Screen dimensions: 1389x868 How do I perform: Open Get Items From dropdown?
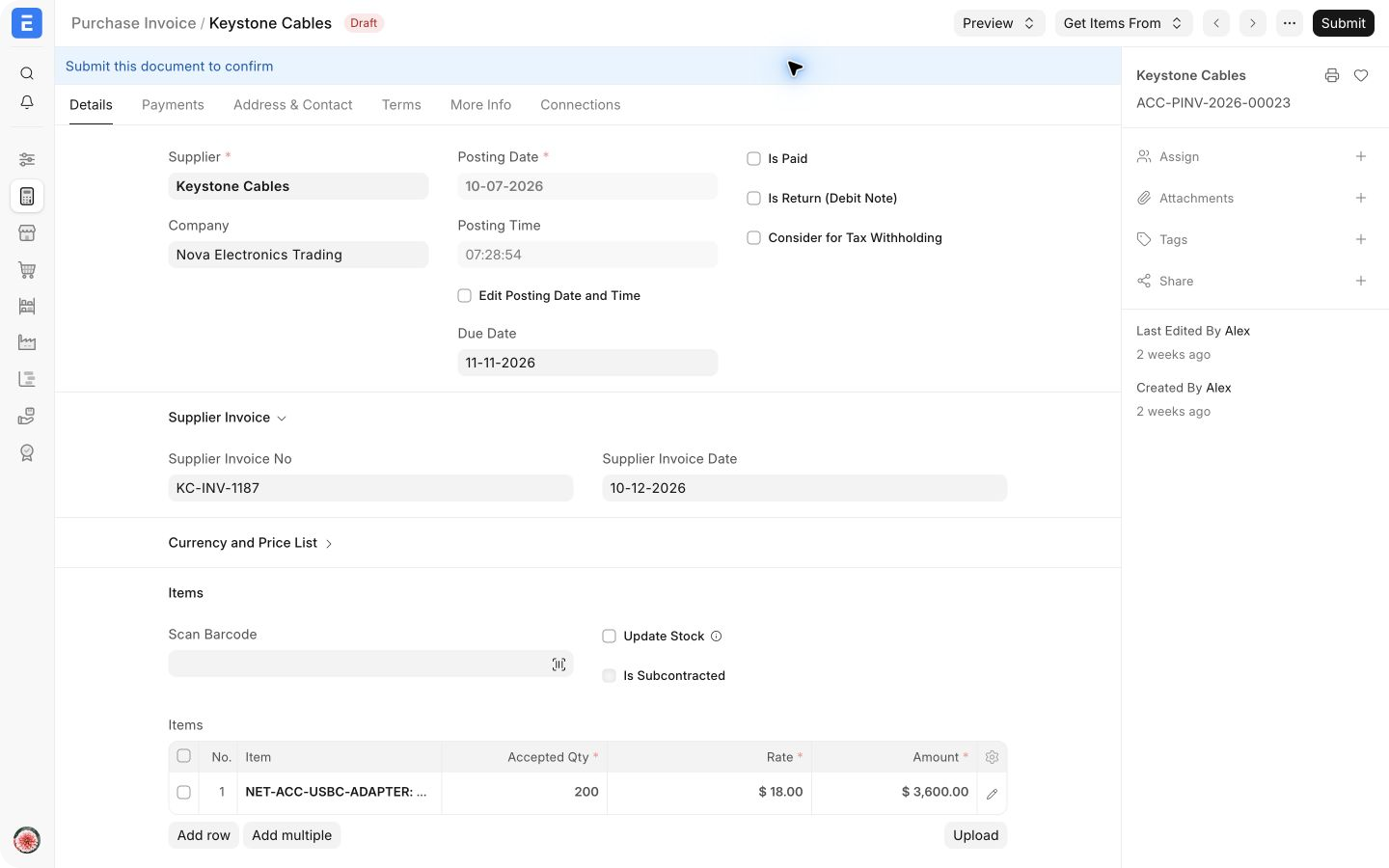(x=1124, y=23)
